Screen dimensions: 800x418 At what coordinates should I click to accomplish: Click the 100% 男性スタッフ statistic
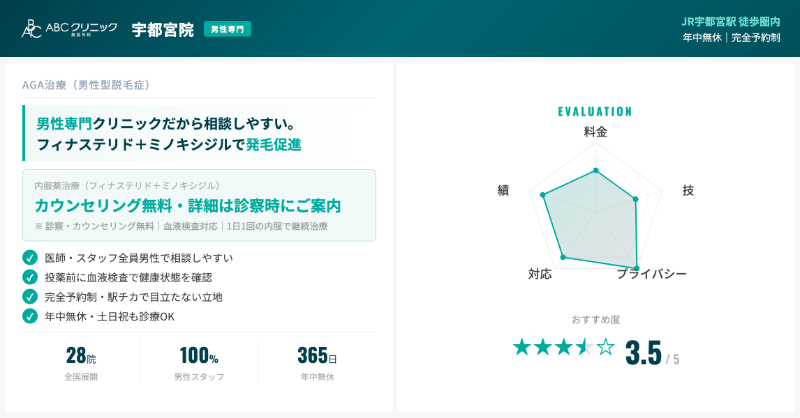click(199, 363)
